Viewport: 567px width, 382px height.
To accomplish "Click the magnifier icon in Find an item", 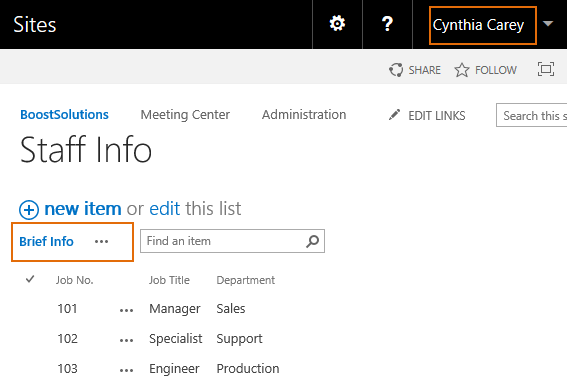I will [312, 241].
